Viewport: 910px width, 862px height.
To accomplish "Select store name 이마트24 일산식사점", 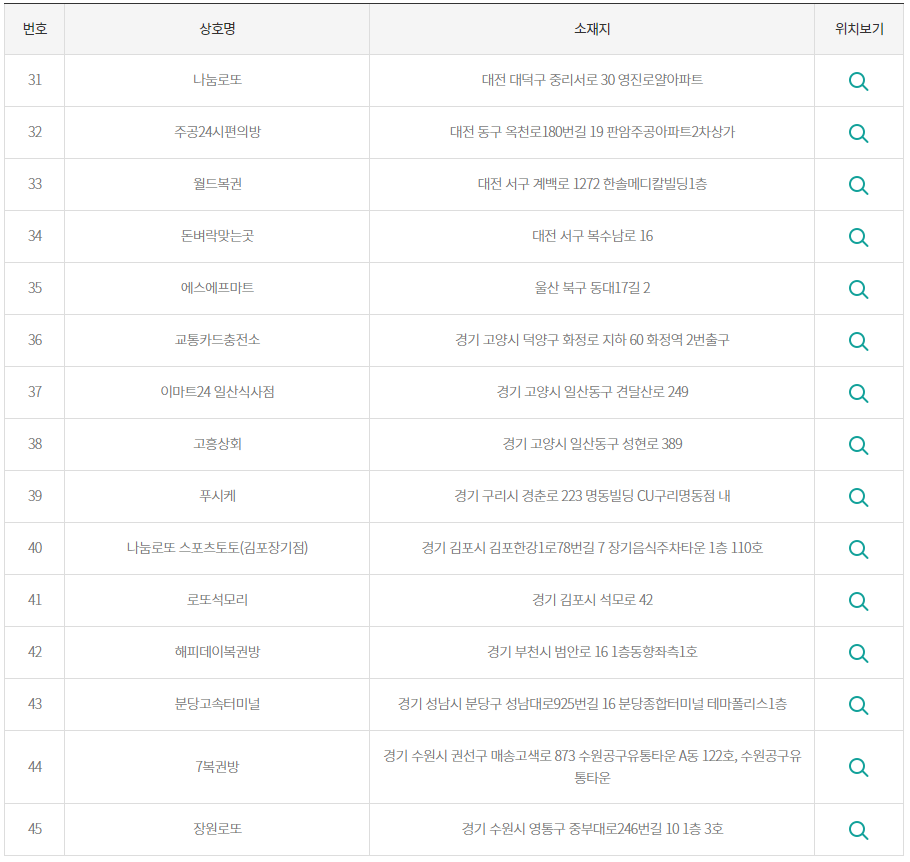I will (217, 392).
